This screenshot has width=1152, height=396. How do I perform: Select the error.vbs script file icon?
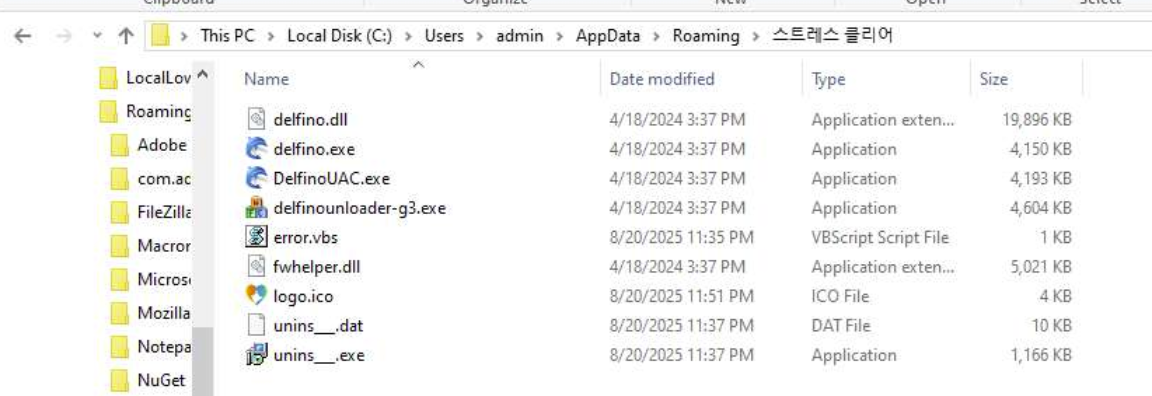click(x=256, y=237)
